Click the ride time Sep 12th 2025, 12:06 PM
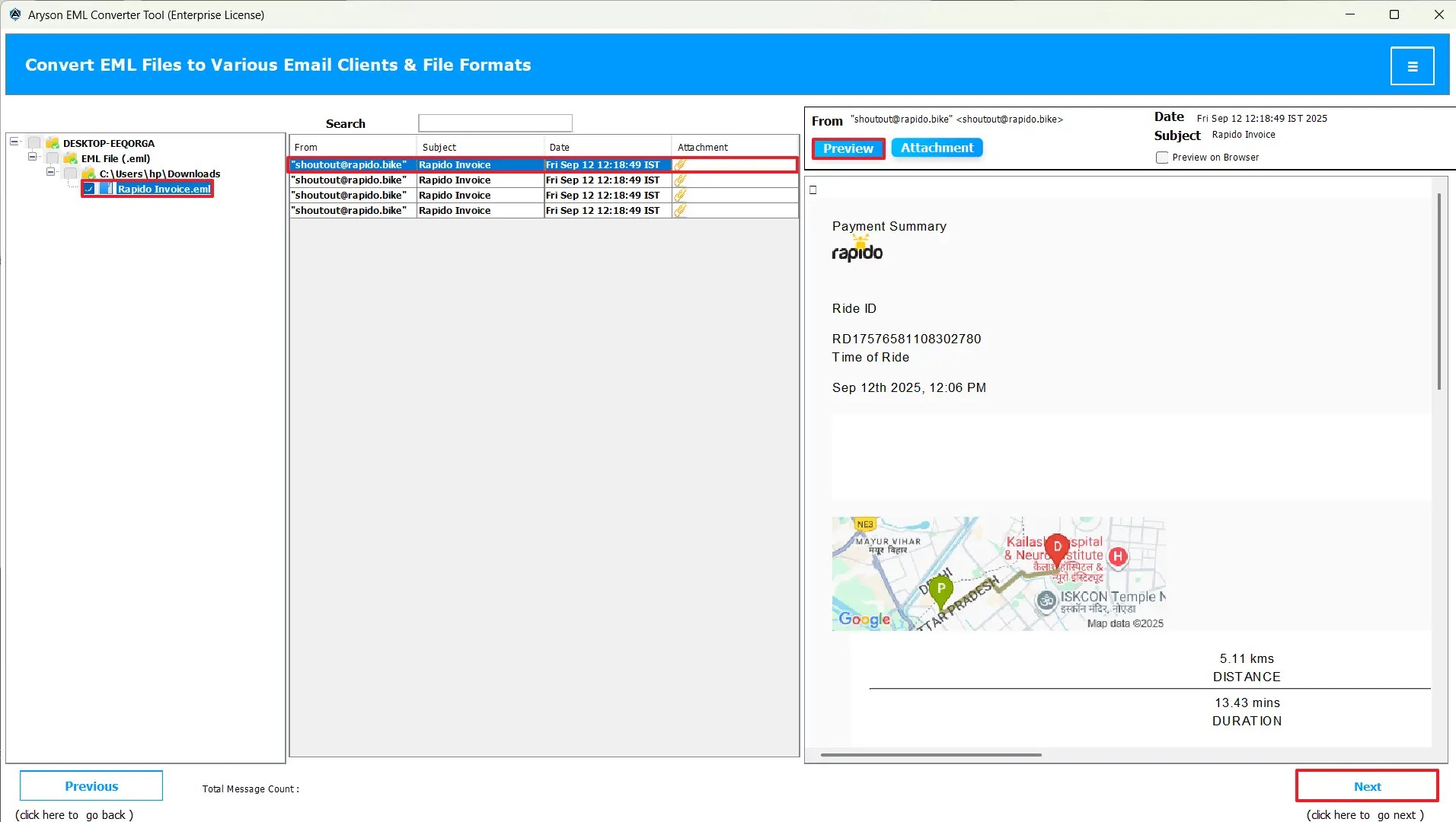 pos(908,387)
